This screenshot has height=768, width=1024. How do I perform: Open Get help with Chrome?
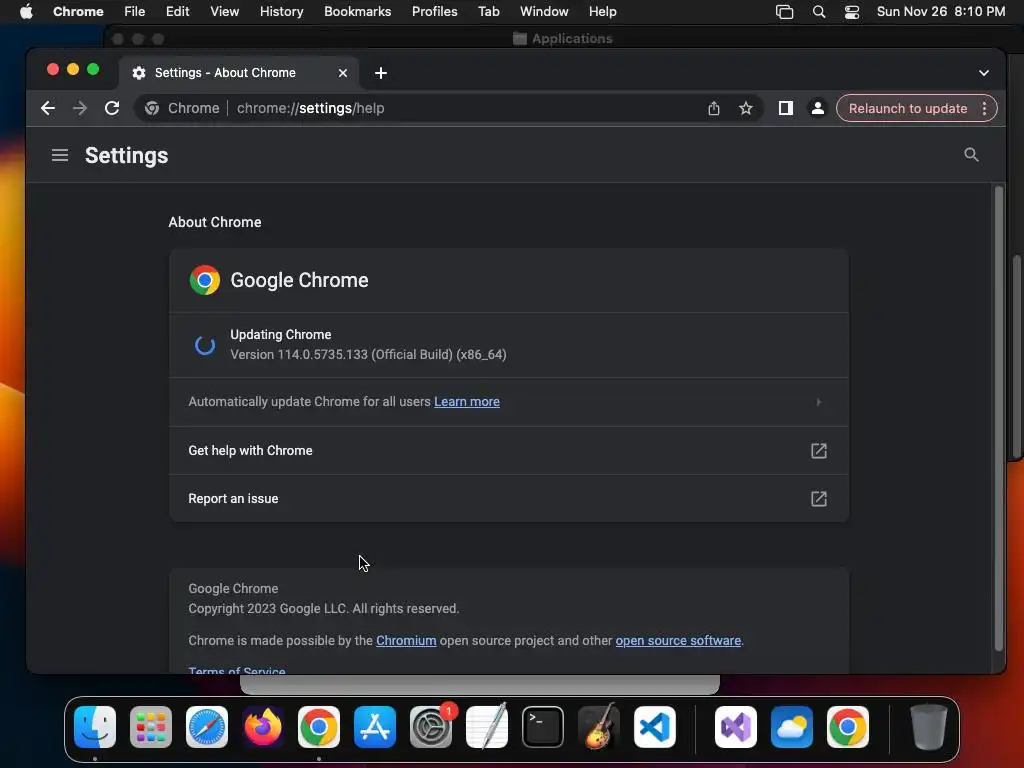509,451
